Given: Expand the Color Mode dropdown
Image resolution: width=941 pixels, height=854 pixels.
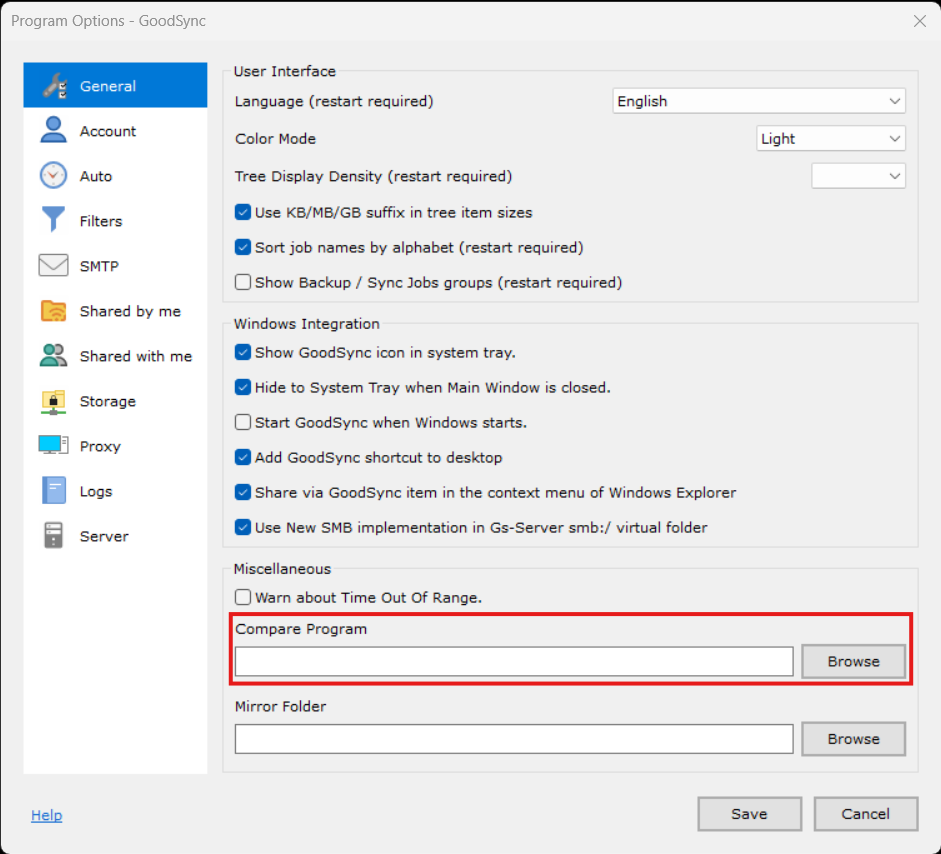Looking at the screenshot, I should 830,139.
